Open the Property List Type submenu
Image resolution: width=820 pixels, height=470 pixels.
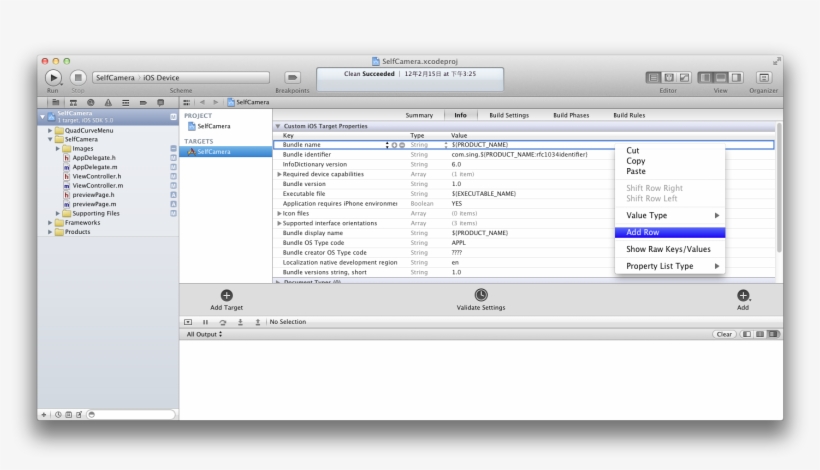click(670, 266)
